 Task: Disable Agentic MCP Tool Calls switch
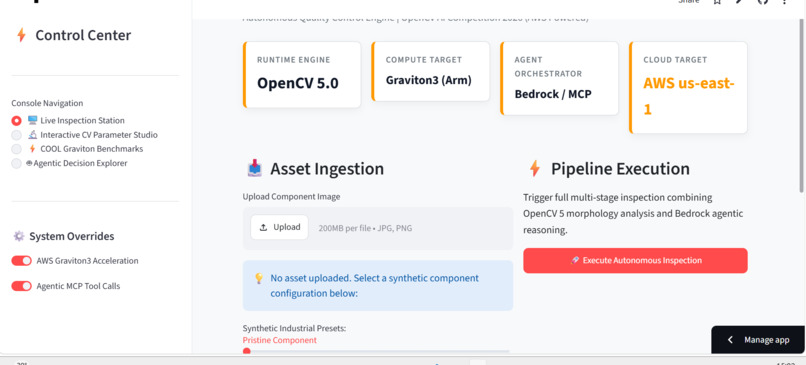click(22, 286)
